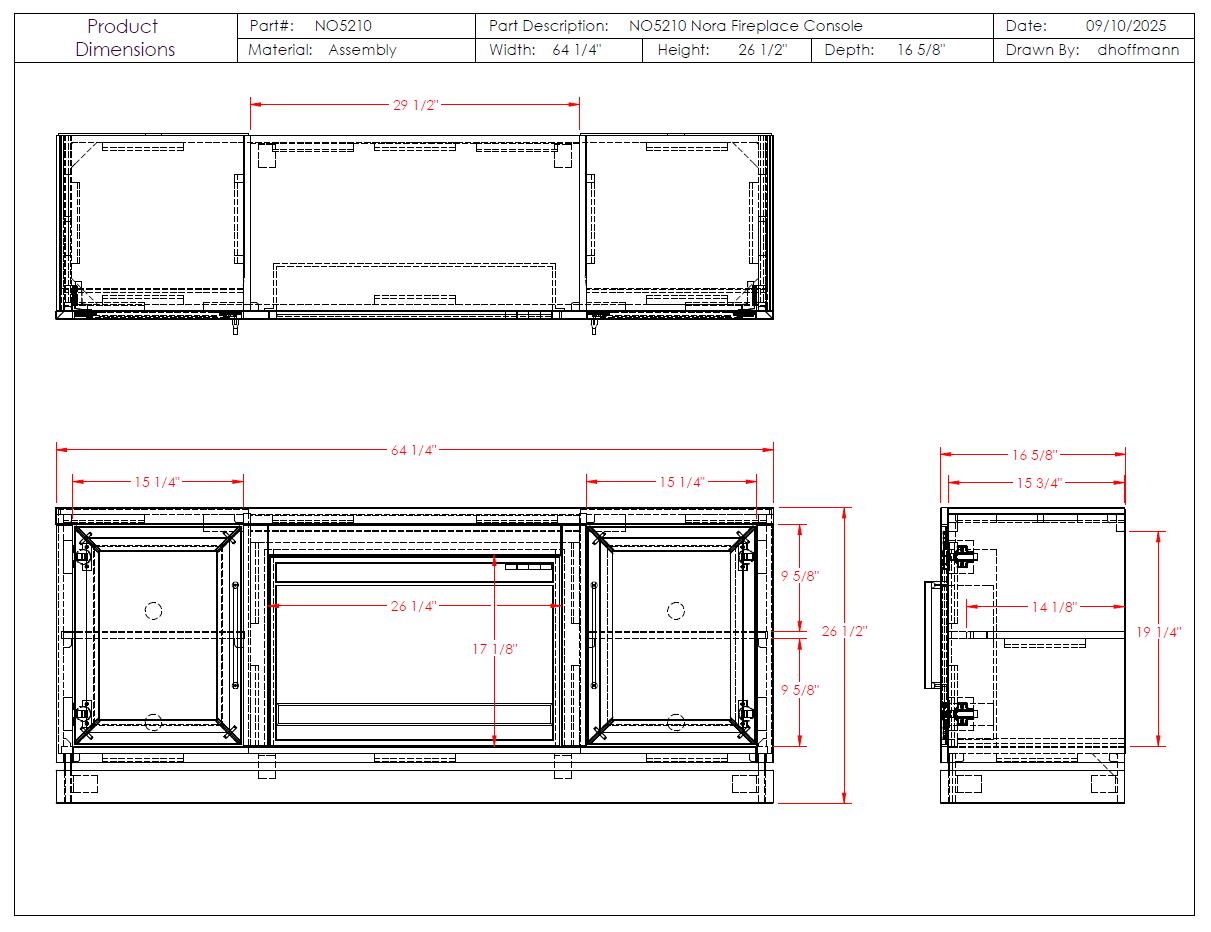
Task: Click the Product Dimensions title cell
Action: [x=125, y=38]
